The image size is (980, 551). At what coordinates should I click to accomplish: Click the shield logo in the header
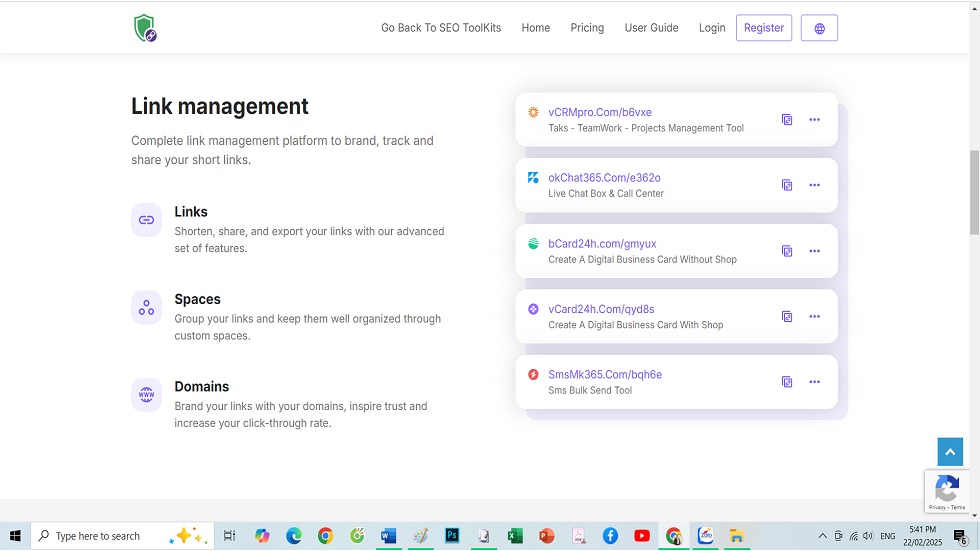coord(145,28)
